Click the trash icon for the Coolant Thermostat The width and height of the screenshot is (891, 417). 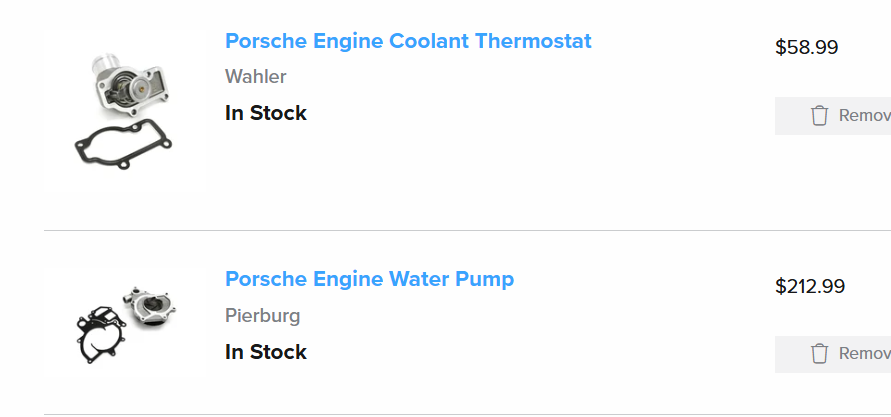pyautogui.click(x=819, y=115)
